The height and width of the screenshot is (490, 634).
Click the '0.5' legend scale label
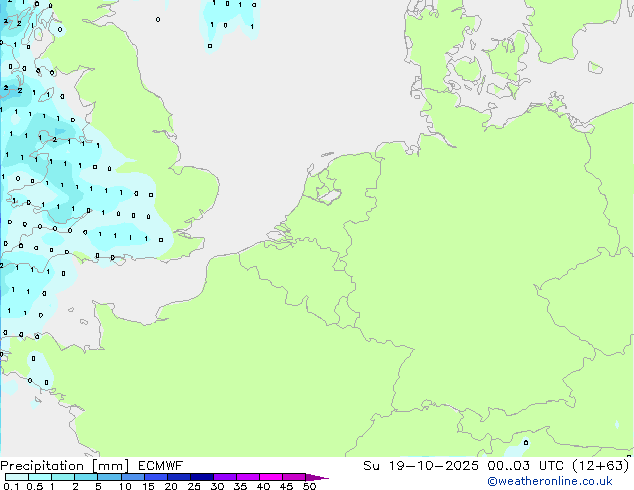(34, 486)
